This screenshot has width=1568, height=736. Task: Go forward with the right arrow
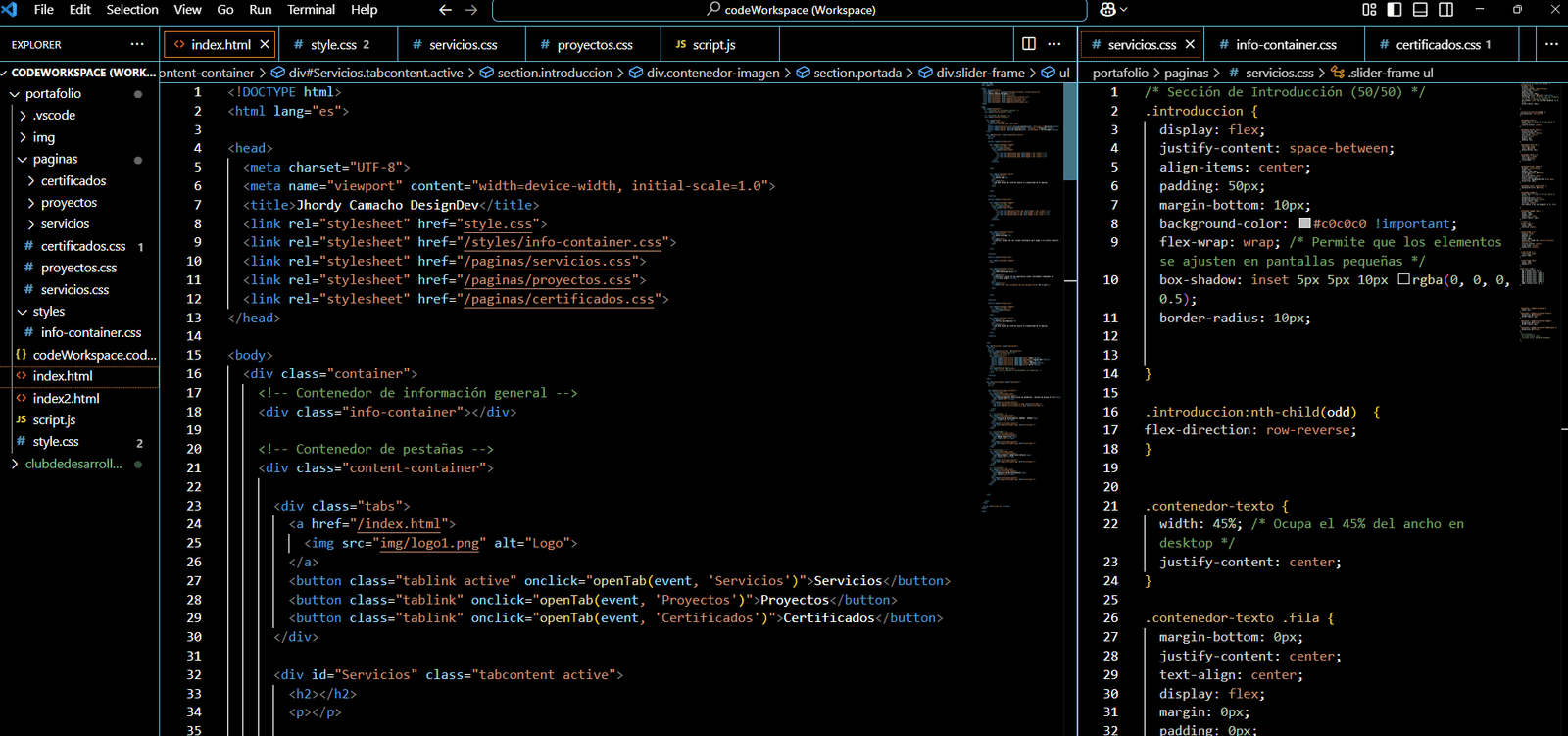[471, 10]
